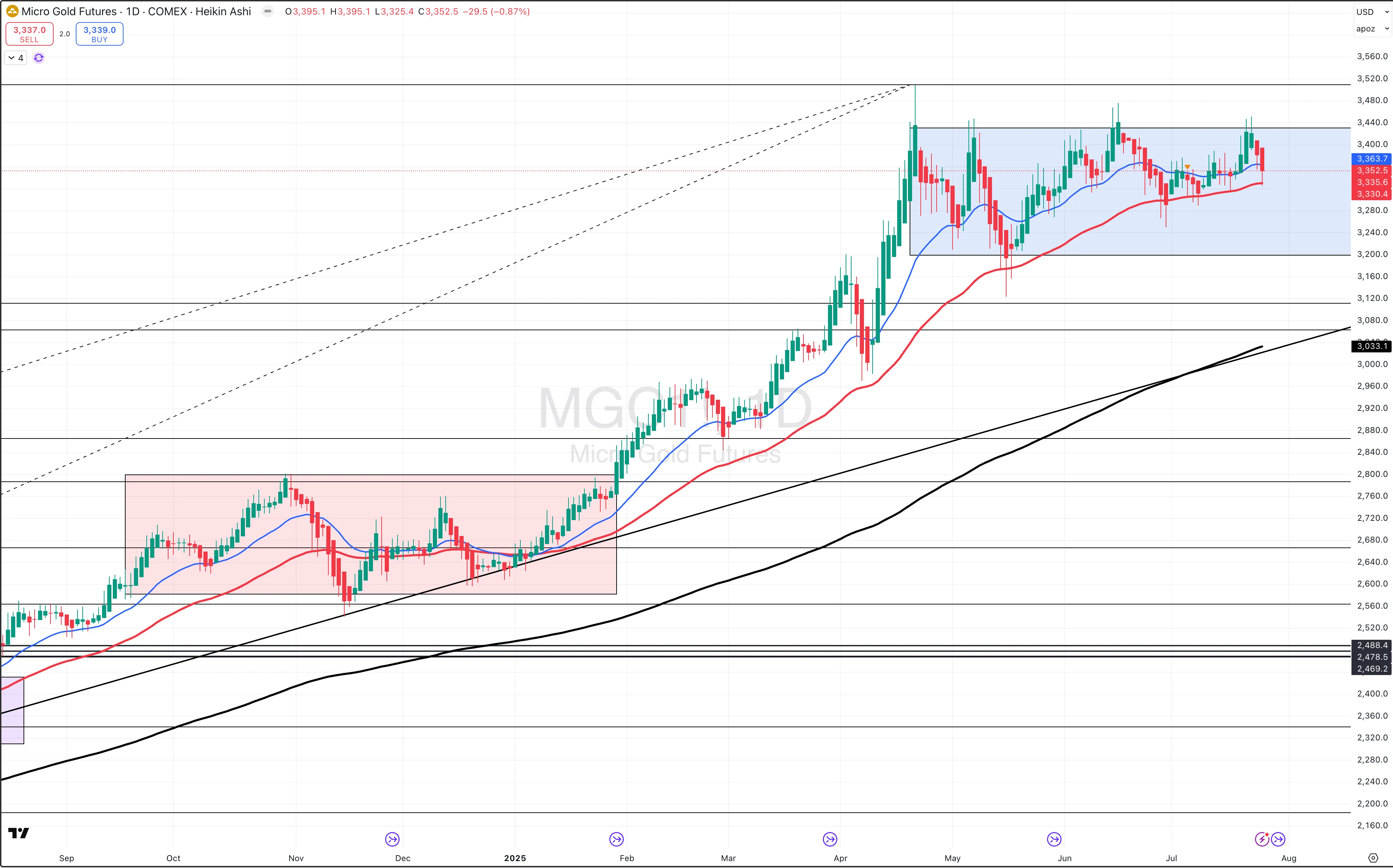
Task: Click the contract rollover marker near February
Action: point(616,840)
